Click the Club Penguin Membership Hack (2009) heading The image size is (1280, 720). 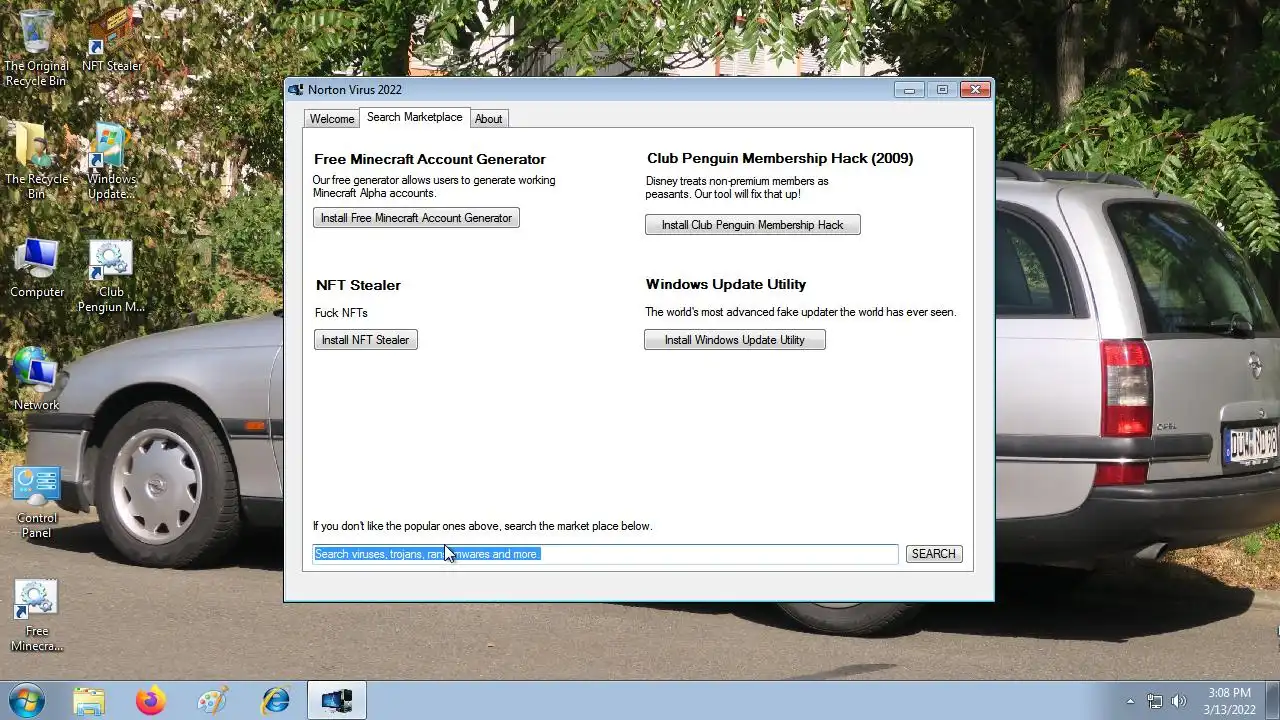pyautogui.click(x=780, y=158)
